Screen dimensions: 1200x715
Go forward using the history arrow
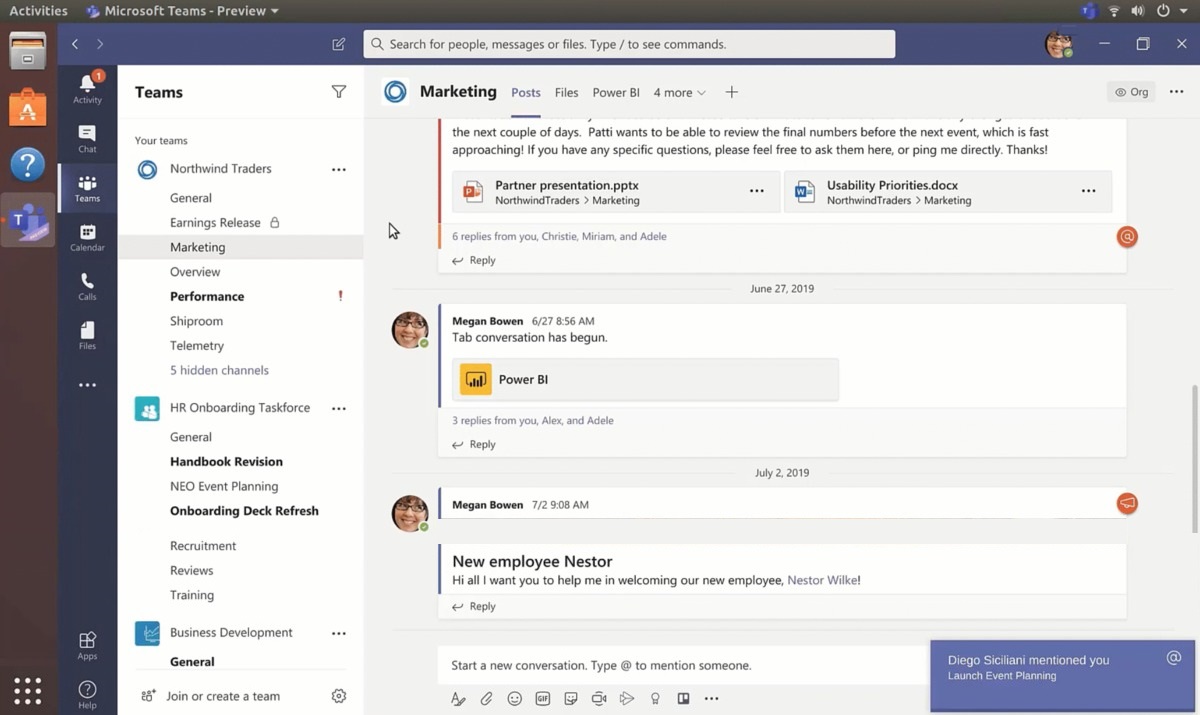[x=100, y=44]
